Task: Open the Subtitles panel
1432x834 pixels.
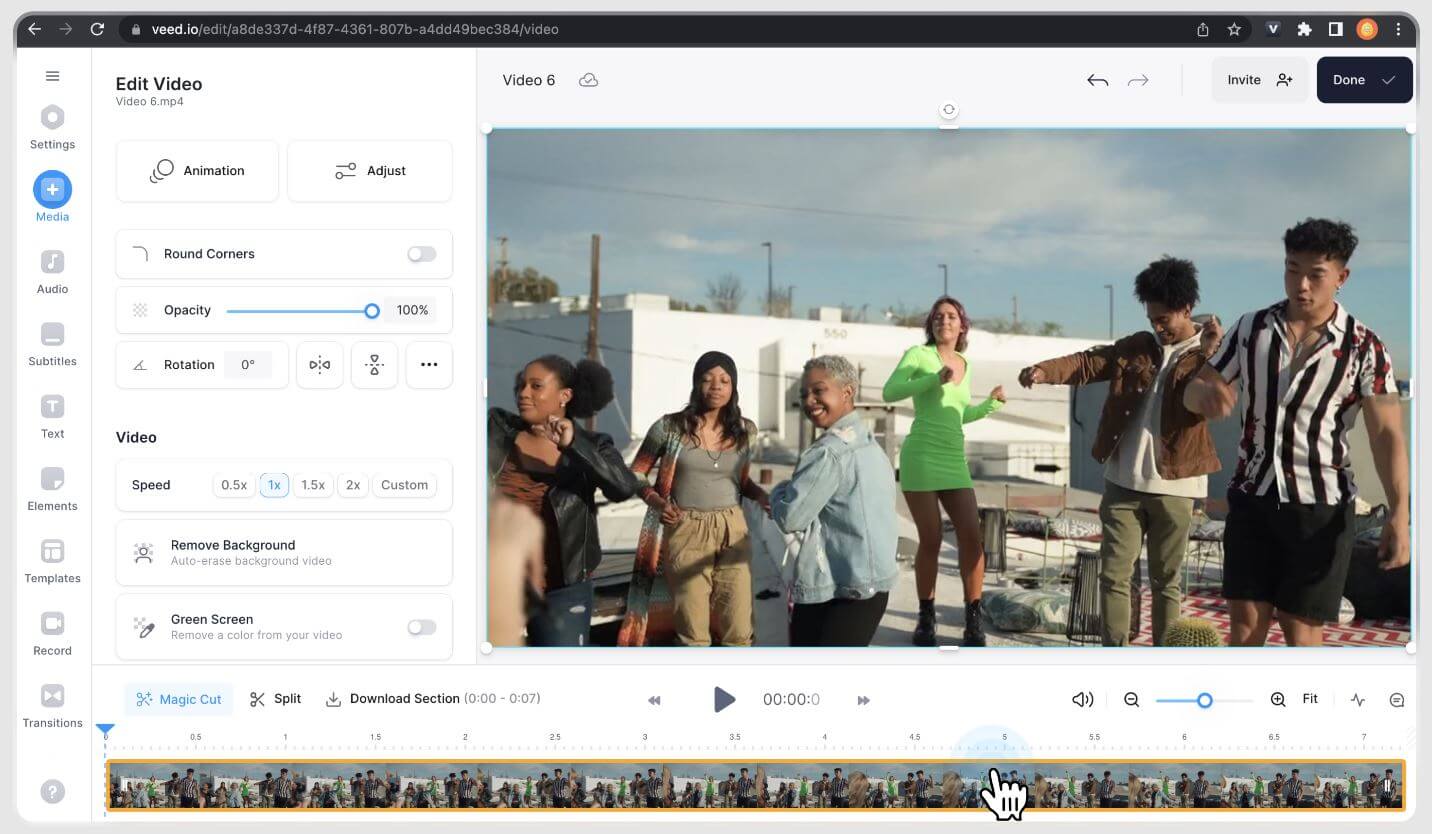Action: click(x=52, y=344)
